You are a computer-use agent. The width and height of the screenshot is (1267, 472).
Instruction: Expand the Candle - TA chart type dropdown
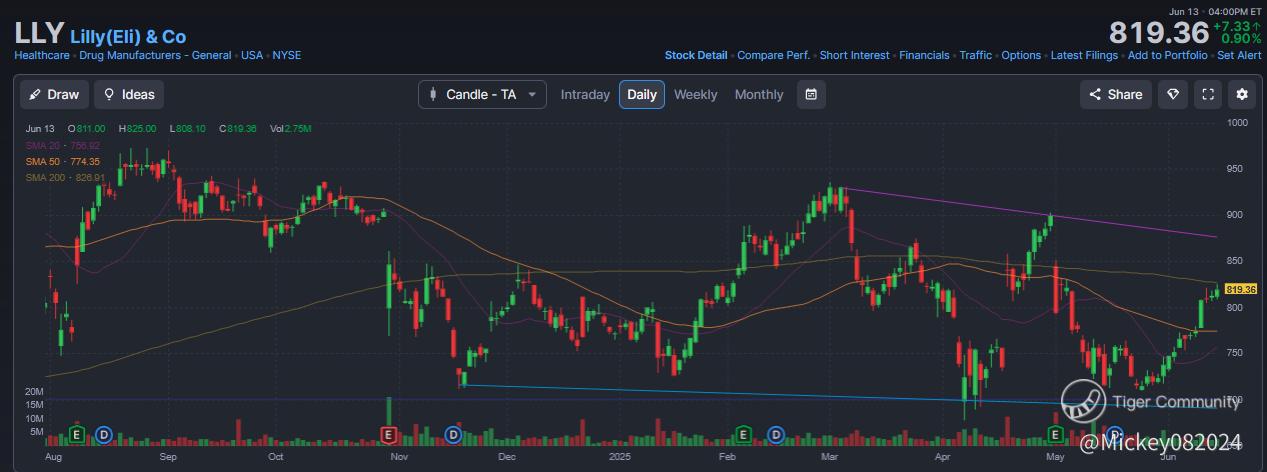482,94
